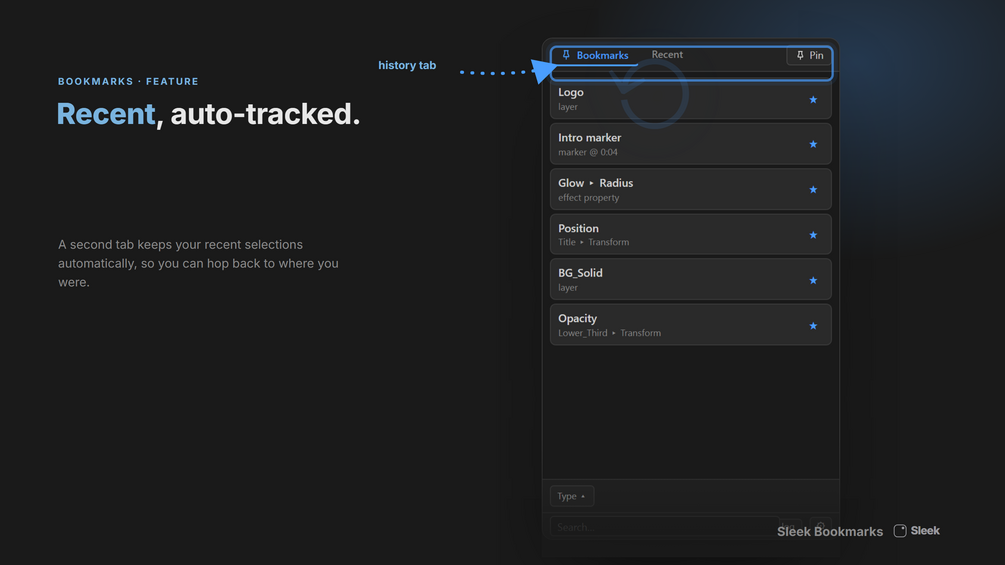This screenshot has height=565, width=1005.
Task: Click the pin icon in Bookmarks tab
Action: (566, 55)
